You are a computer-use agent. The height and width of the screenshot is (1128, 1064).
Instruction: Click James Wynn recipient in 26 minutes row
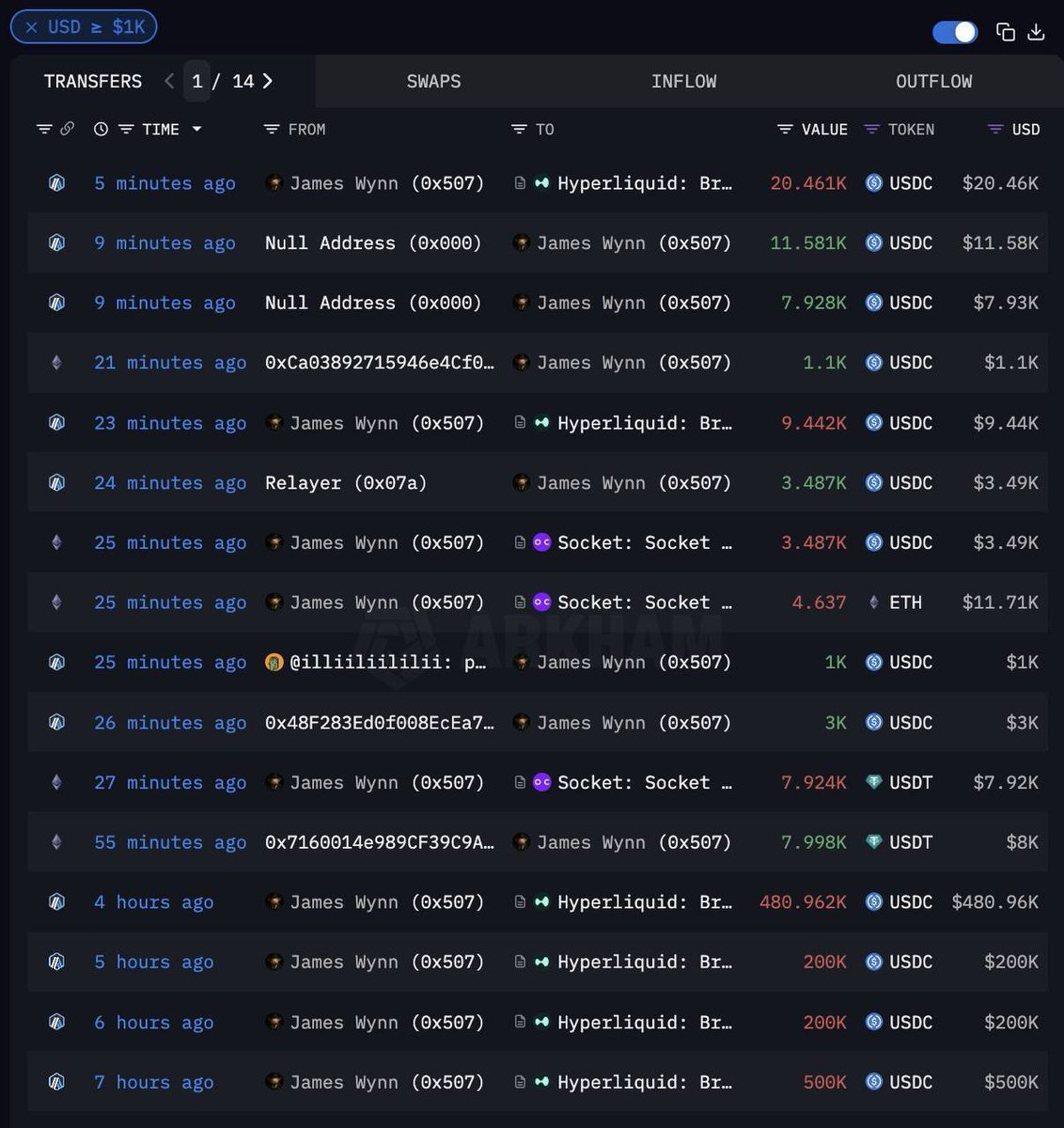point(634,723)
